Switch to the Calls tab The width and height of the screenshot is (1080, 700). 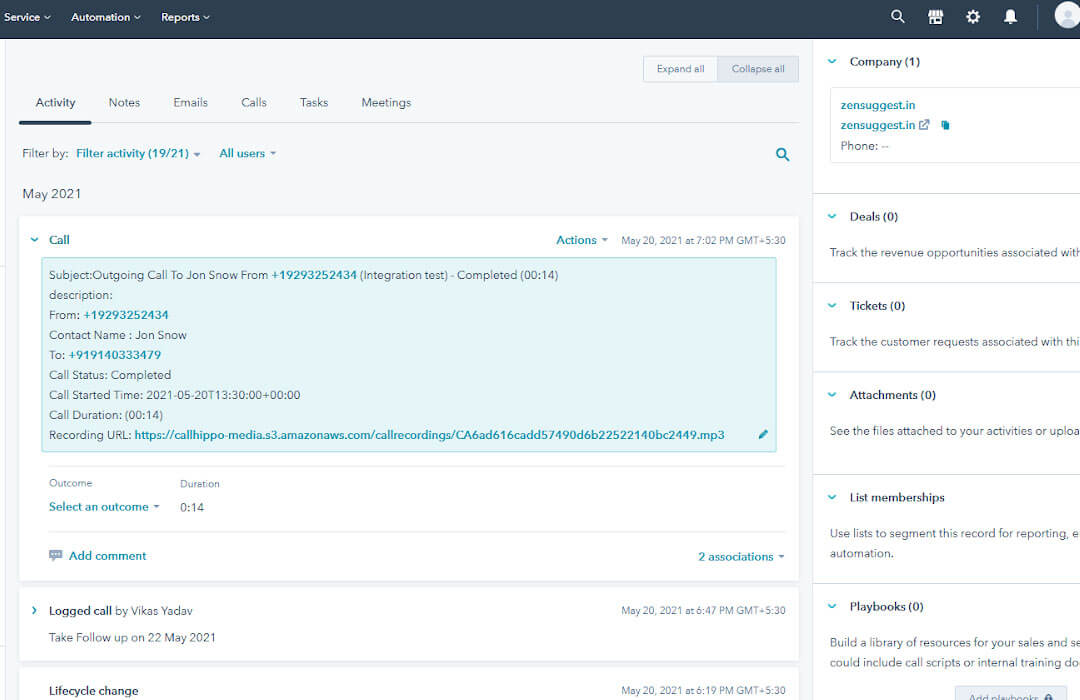coord(253,103)
